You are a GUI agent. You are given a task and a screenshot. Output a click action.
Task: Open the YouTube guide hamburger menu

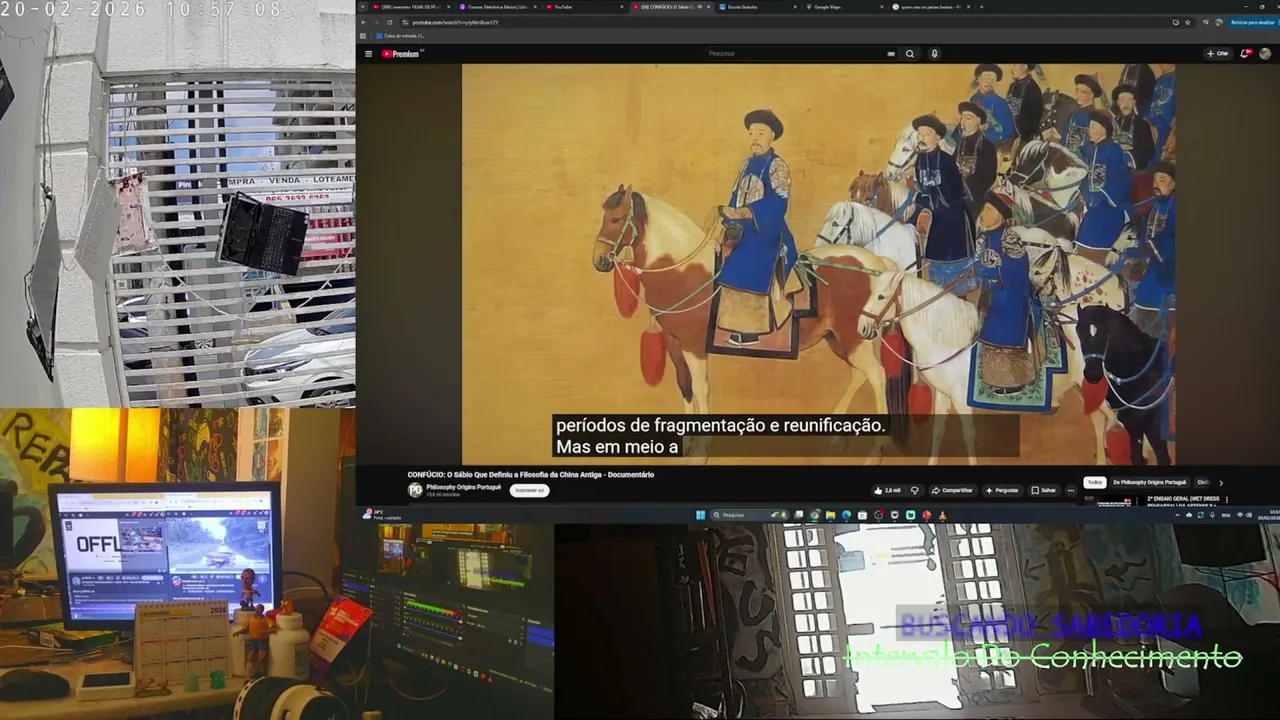tap(368, 54)
